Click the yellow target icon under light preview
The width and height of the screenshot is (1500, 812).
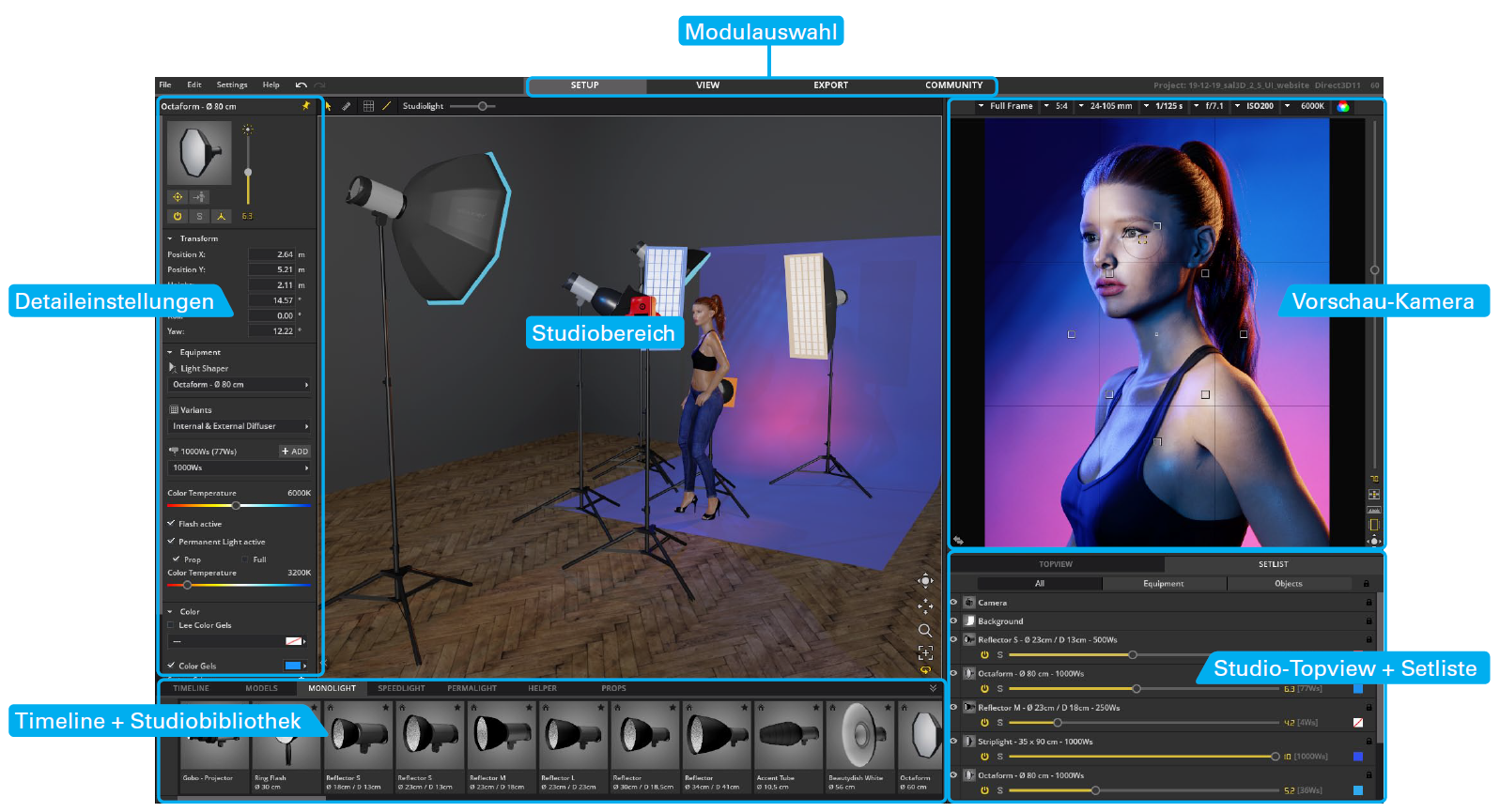pyautogui.click(x=178, y=197)
